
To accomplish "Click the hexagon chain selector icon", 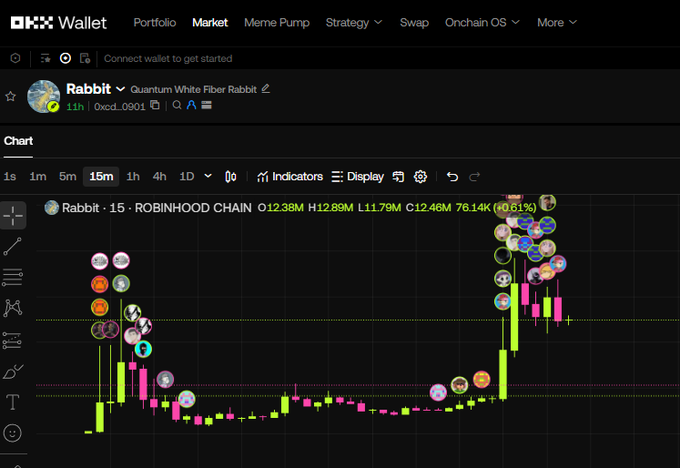I will point(15,58).
